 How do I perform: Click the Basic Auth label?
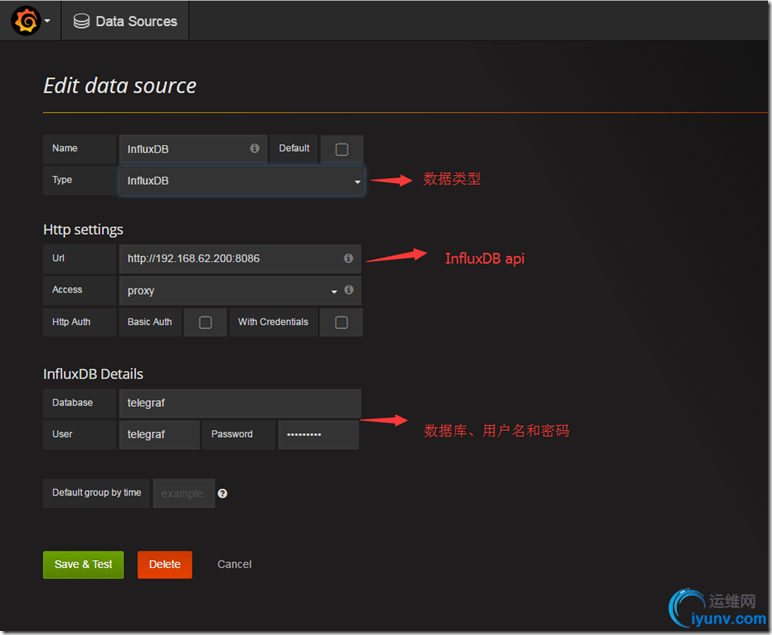[x=150, y=322]
